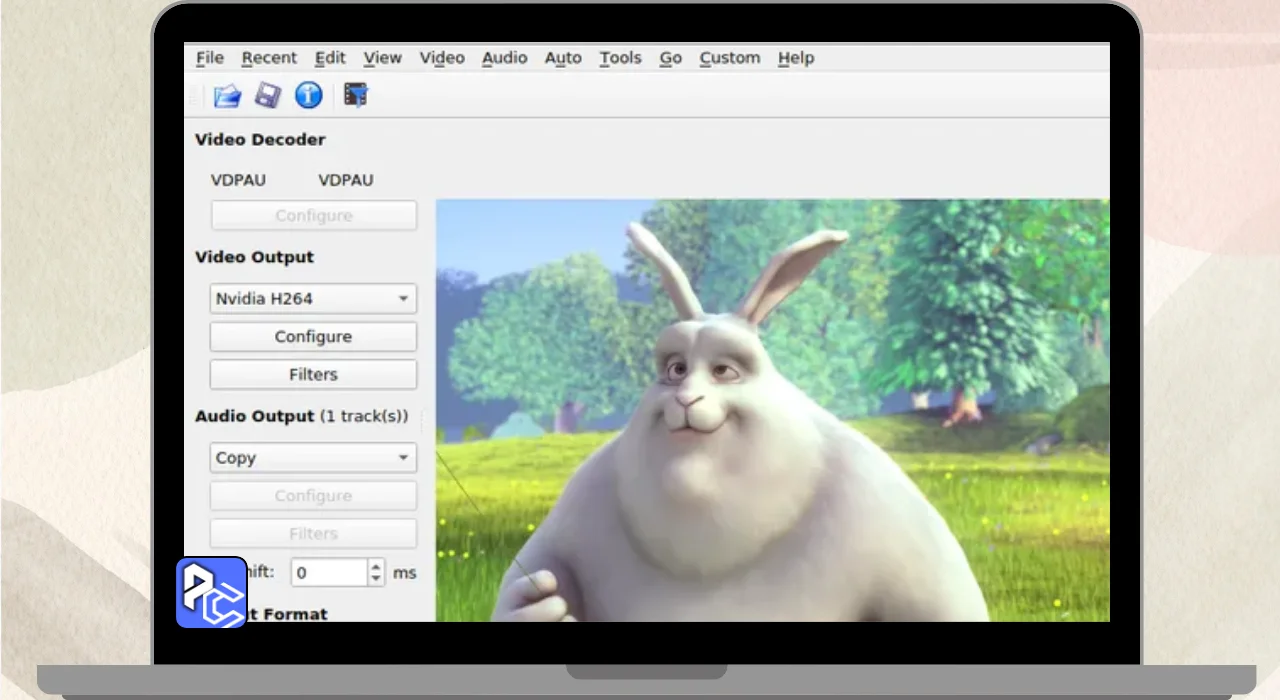Click Configure under Video Decoder

coord(313,216)
